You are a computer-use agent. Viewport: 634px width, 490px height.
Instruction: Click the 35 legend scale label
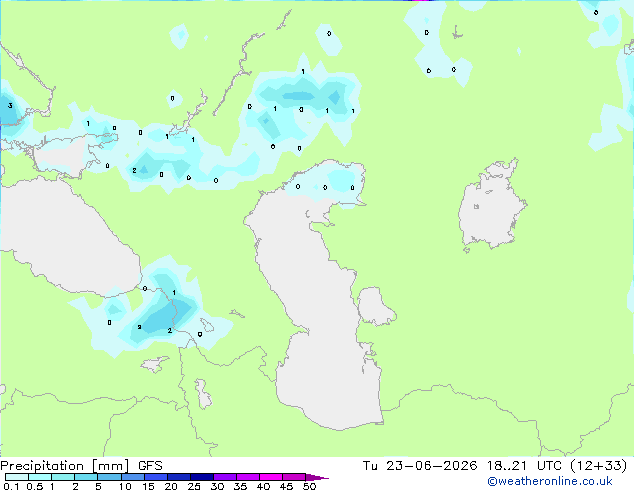[240, 486]
